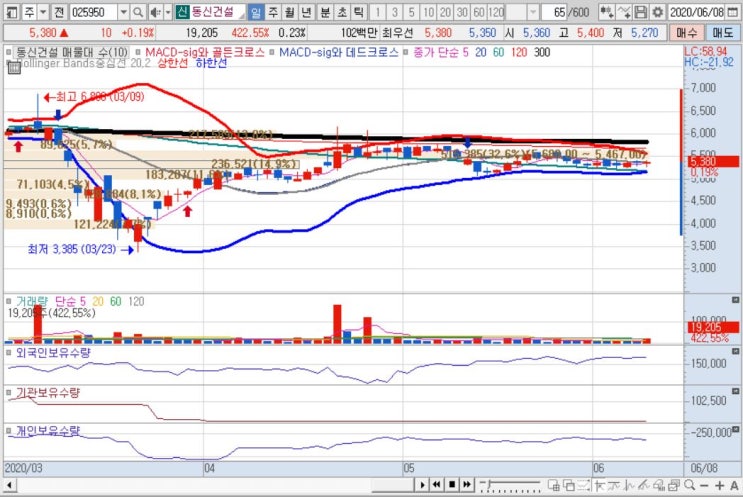The width and height of the screenshot is (743, 497).
Task: Select the 분 minute chart tab
Action: coord(325,12)
